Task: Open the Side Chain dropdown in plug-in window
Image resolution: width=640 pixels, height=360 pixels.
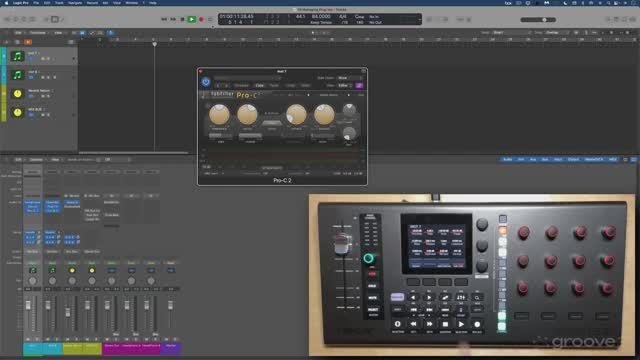Action: pos(350,78)
